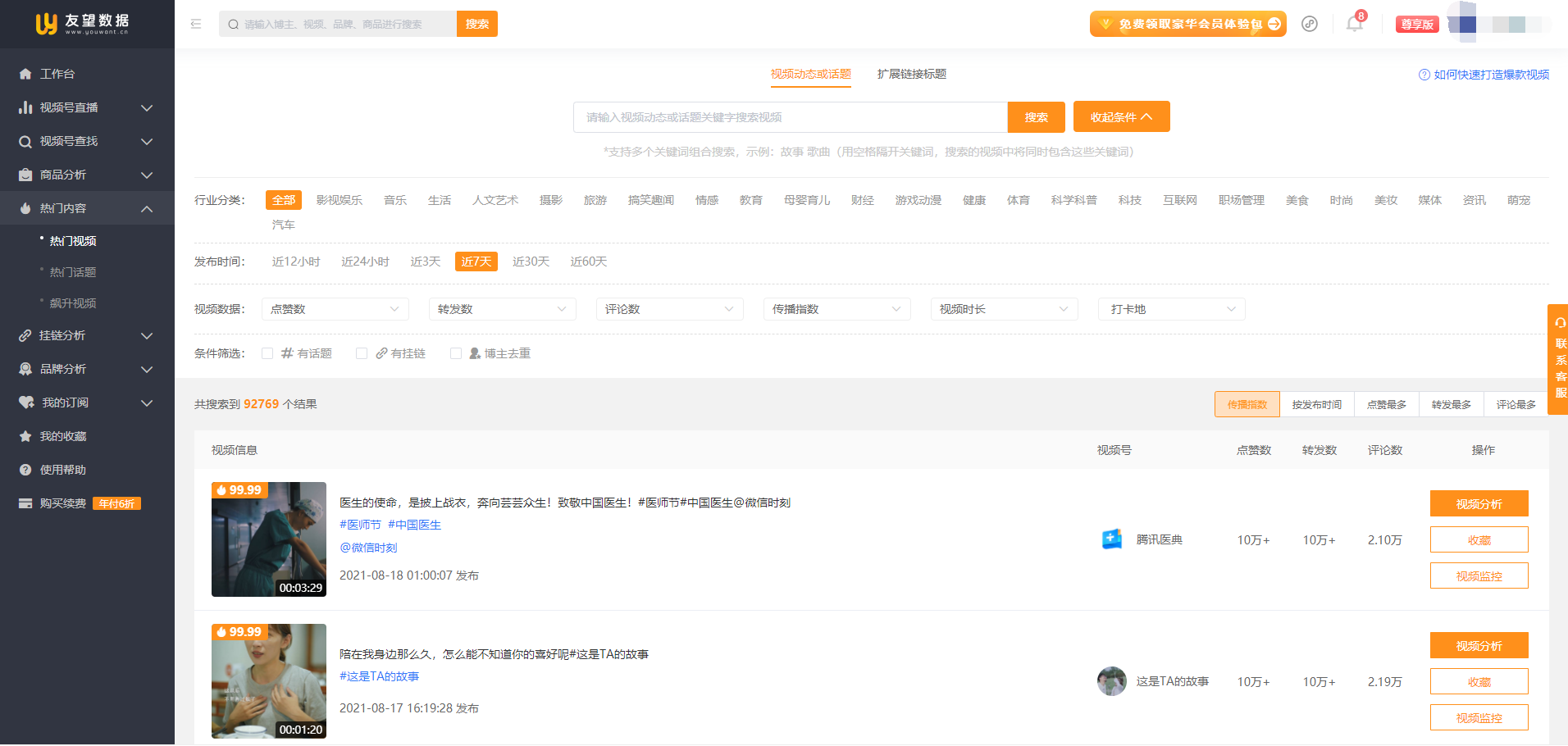The width and height of the screenshot is (1568, 746).
Task: Switch to the 扩展链接标题 tab
Action: [910, 74]
